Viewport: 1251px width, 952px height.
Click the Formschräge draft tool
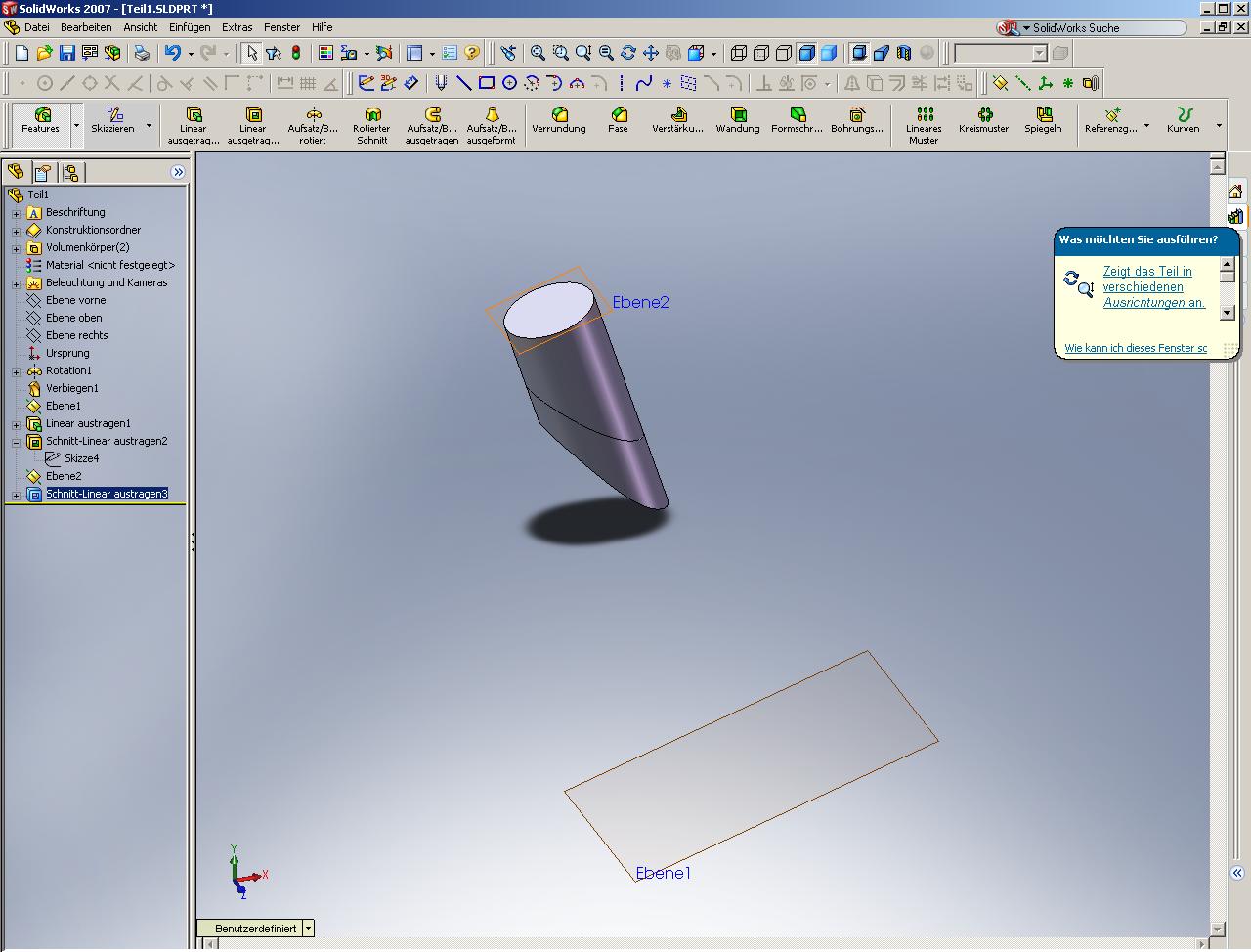coord(798,121)
